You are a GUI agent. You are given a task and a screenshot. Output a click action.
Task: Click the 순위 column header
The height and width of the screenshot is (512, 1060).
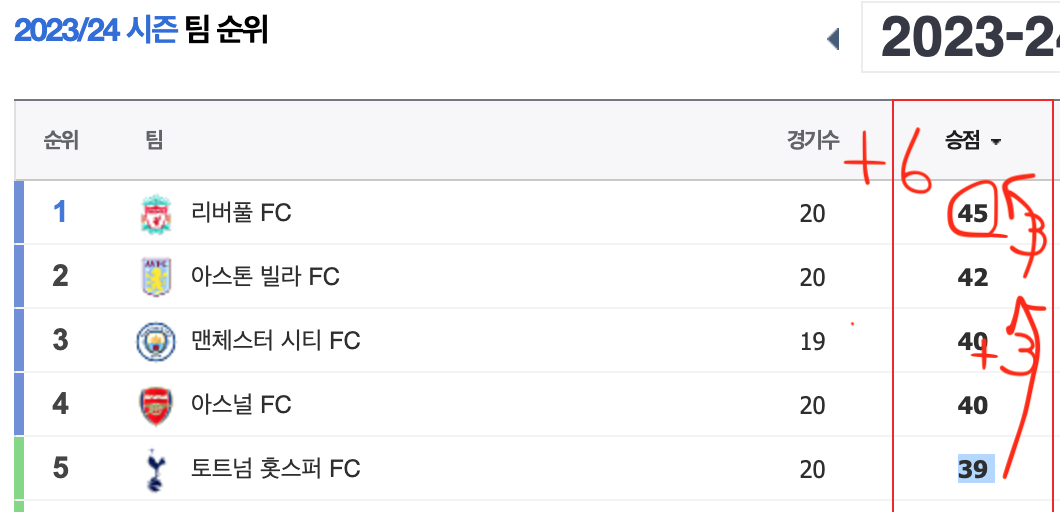coord(62,141)
